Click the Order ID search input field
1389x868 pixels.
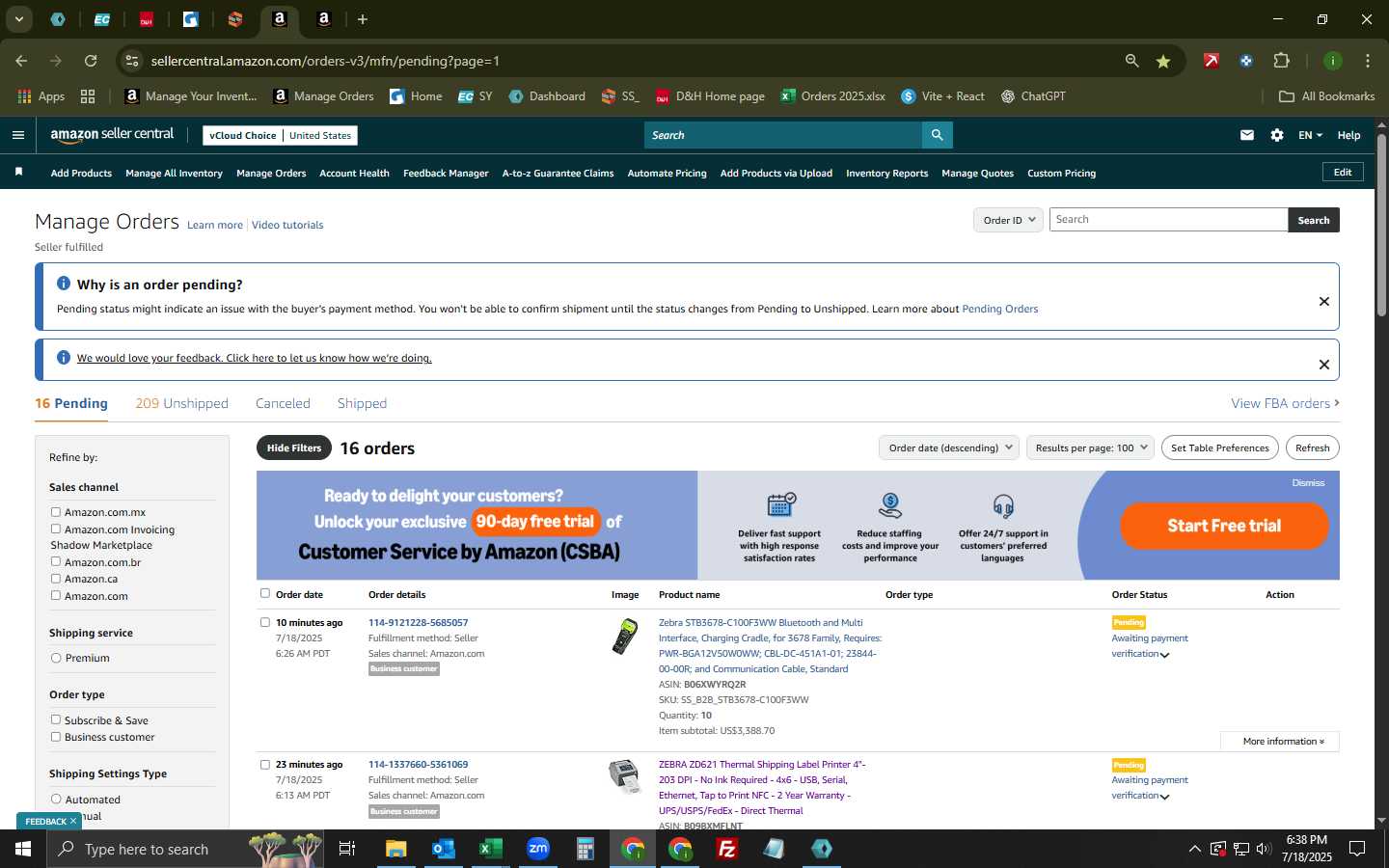[x=1168, y=220]
